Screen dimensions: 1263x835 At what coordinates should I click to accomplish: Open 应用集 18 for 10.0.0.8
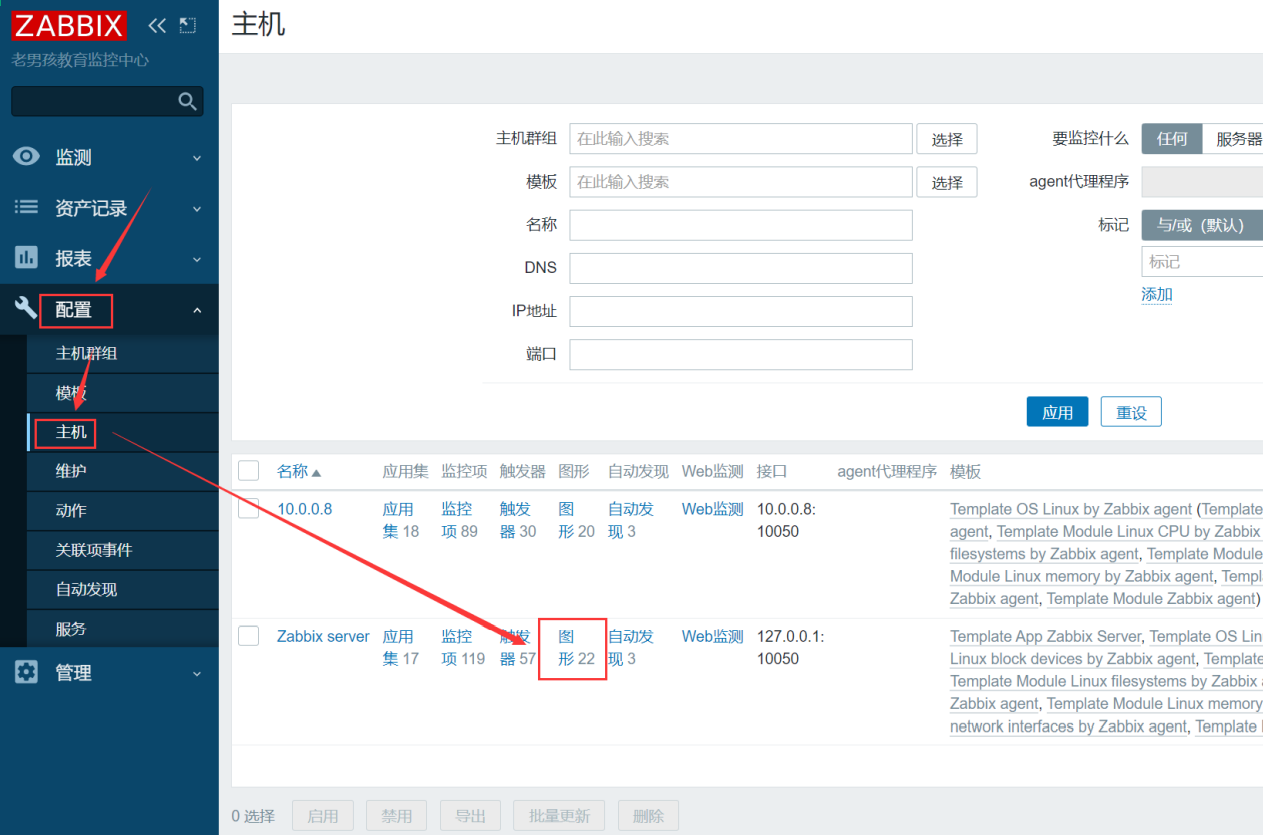tap(400, 520)
